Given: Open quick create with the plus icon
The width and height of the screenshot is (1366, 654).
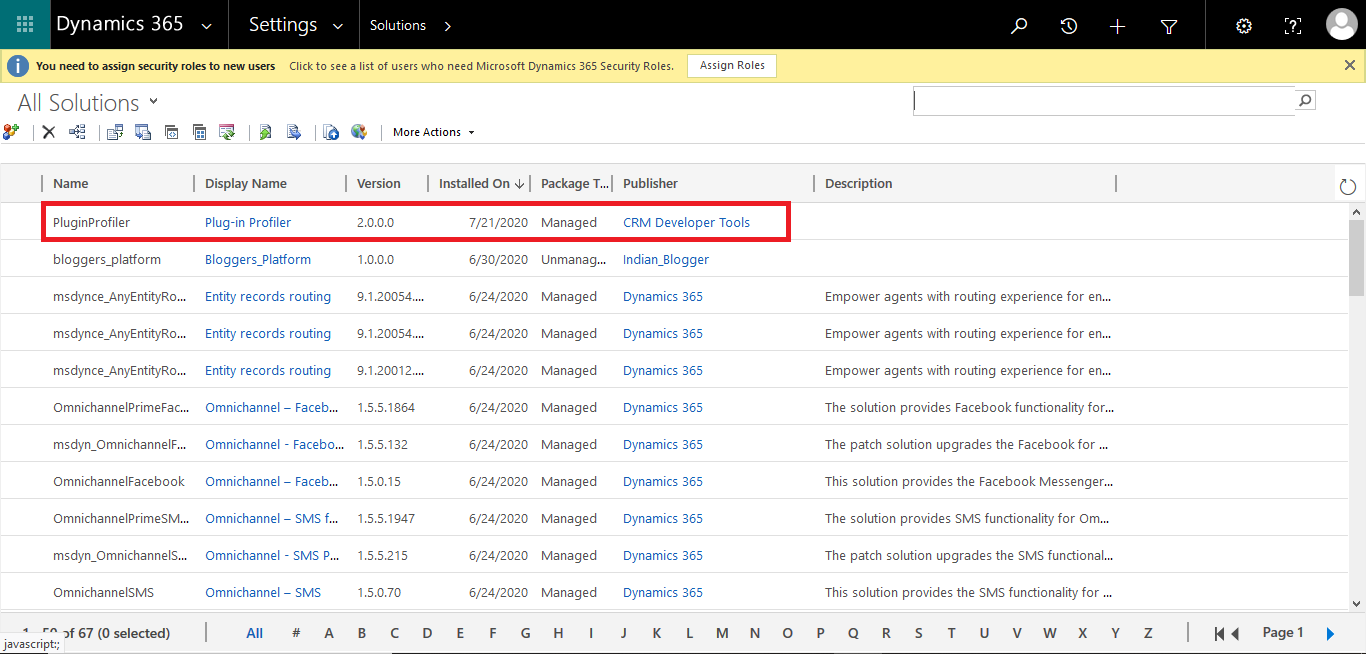Looking at the screenshot, I should click(1117, 25).
